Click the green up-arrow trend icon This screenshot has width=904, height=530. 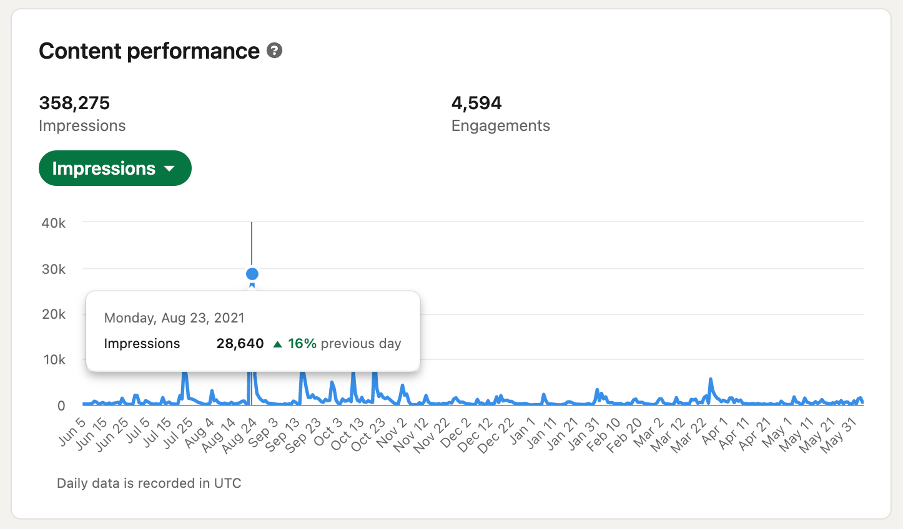click(277, 344)
